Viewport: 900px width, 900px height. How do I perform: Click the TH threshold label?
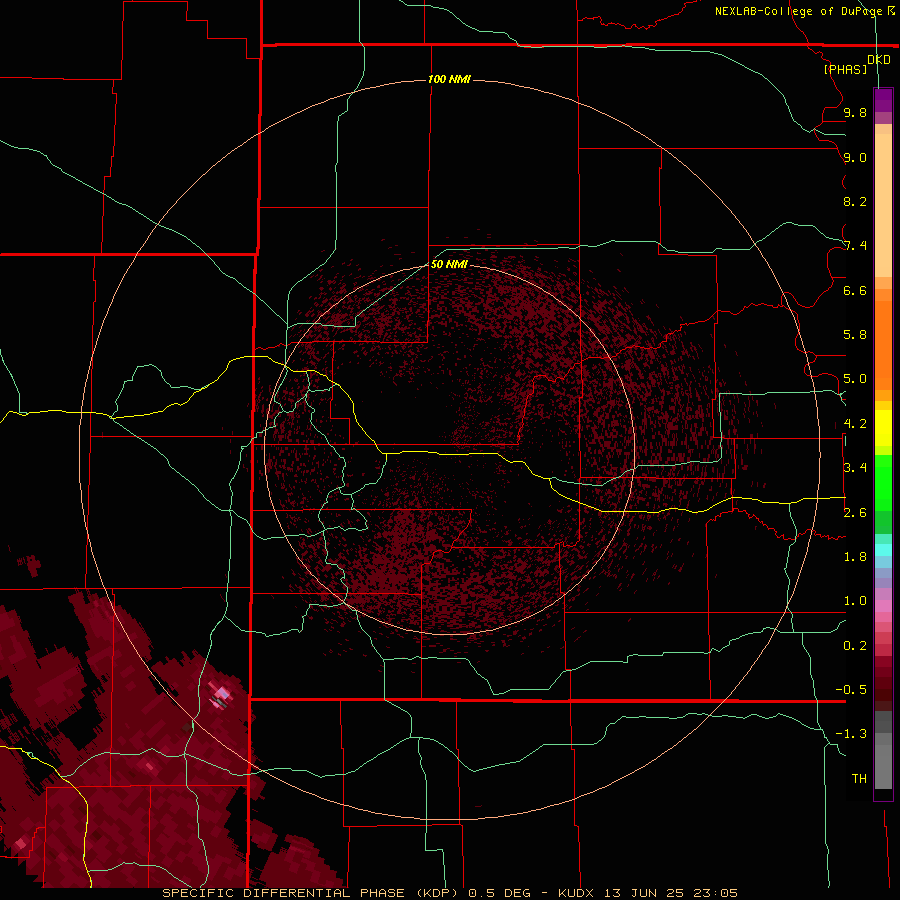click(x=859, y=779)
